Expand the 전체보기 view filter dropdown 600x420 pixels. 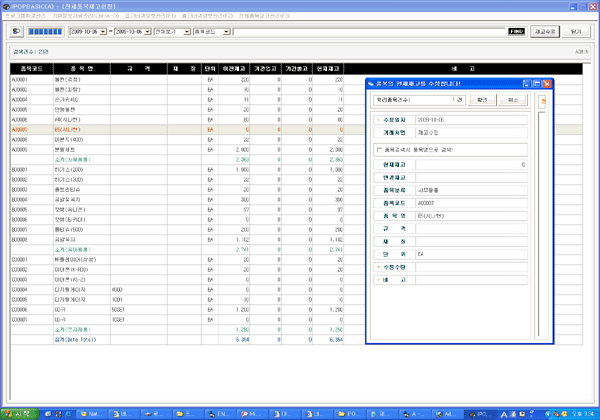(187, 32)
